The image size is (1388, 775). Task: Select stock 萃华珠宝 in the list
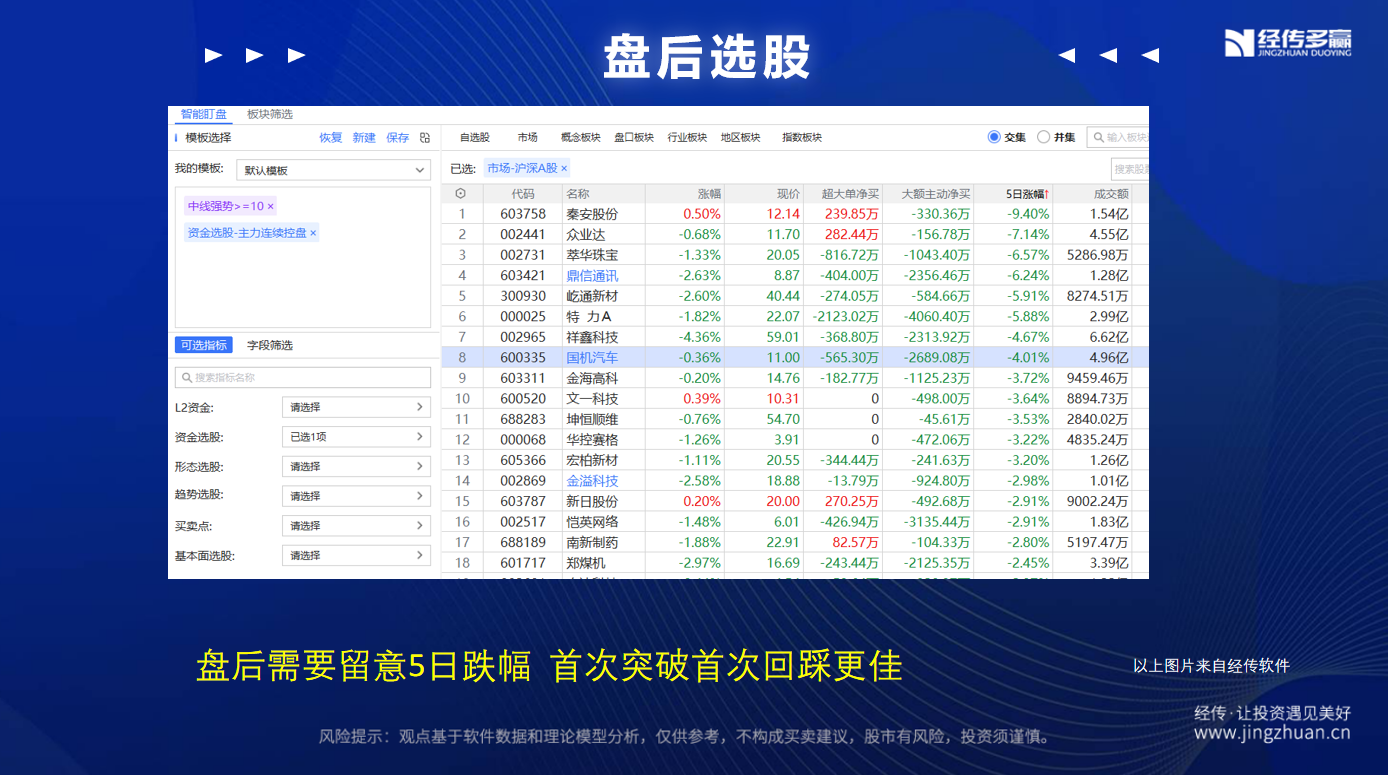click(x=592, y=255)
